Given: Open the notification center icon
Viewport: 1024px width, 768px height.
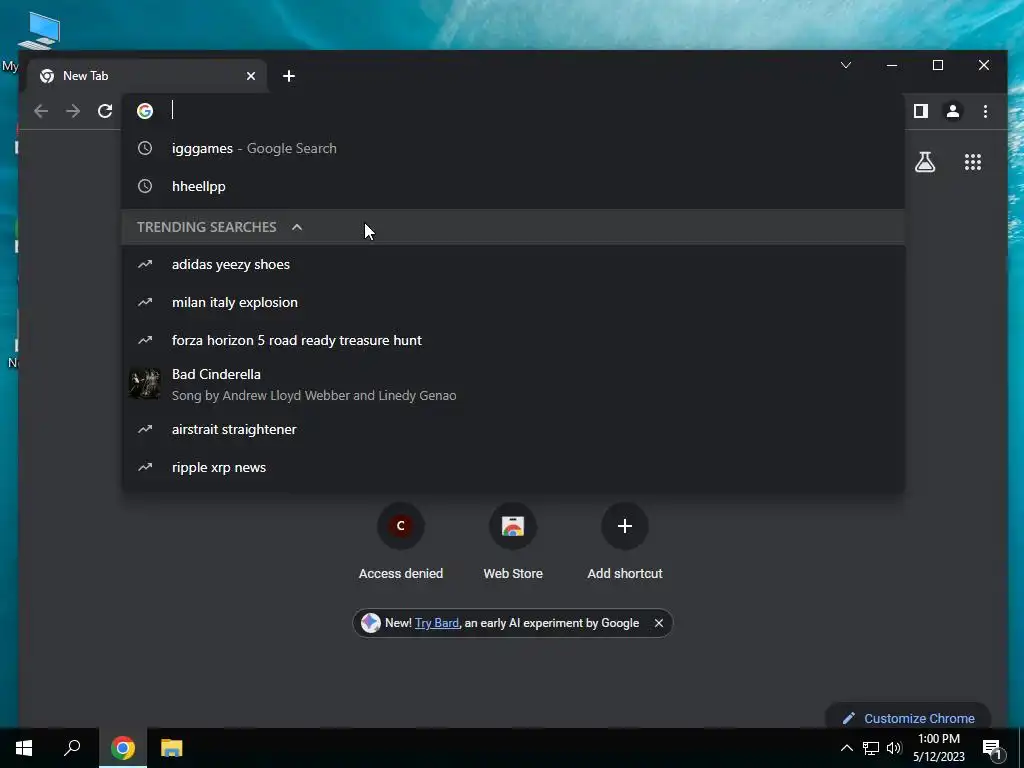Looking at the screenshot, I should point(993,750).
